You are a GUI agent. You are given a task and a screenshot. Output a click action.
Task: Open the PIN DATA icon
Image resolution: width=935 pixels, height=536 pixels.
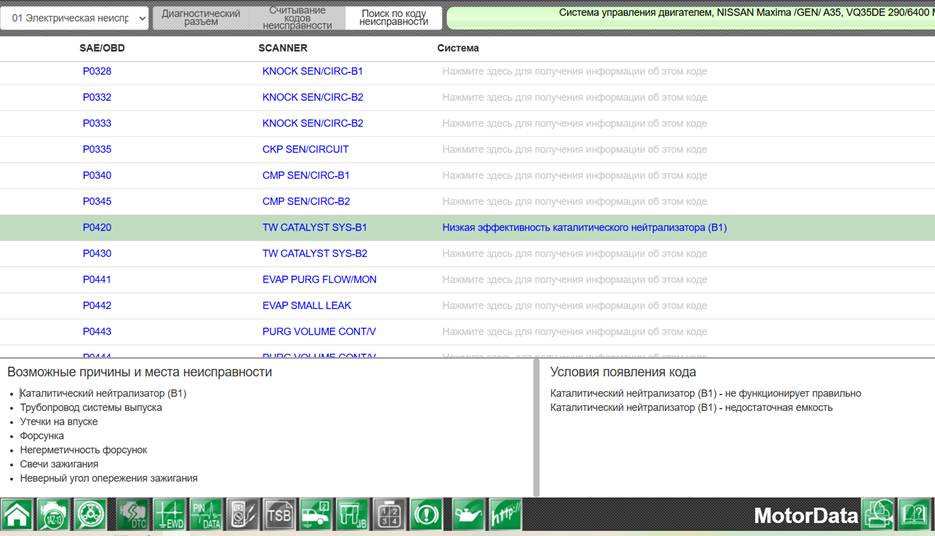click(206, 515)
